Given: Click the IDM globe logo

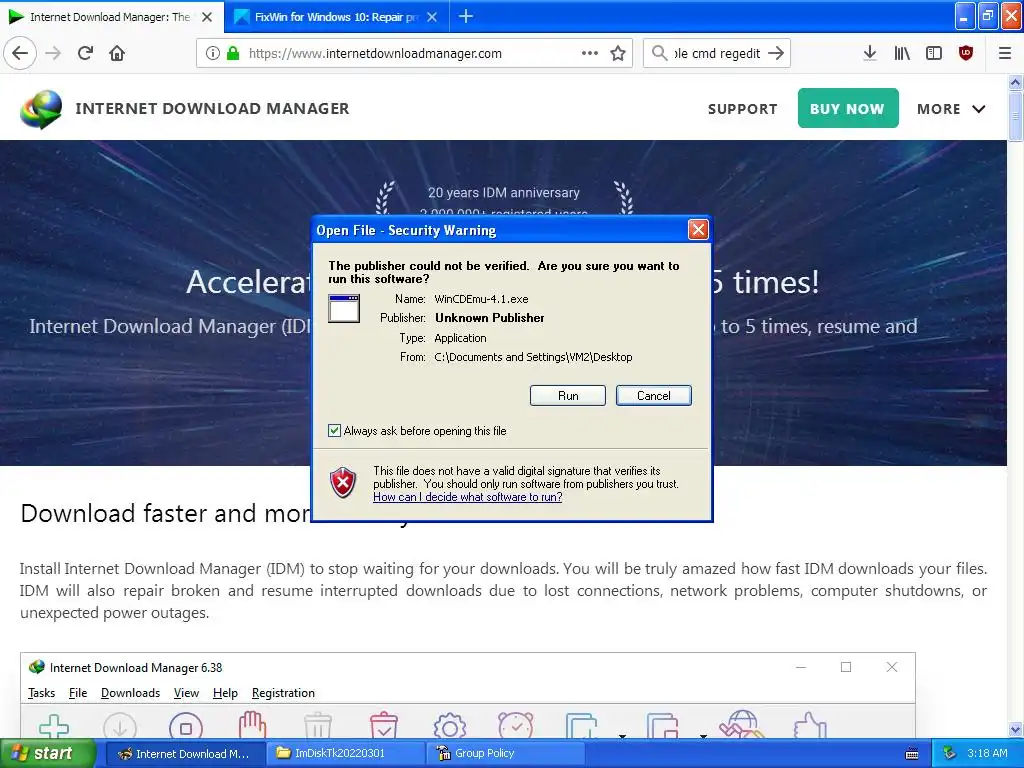Looking at the screenshot, I should click(41, 109).
